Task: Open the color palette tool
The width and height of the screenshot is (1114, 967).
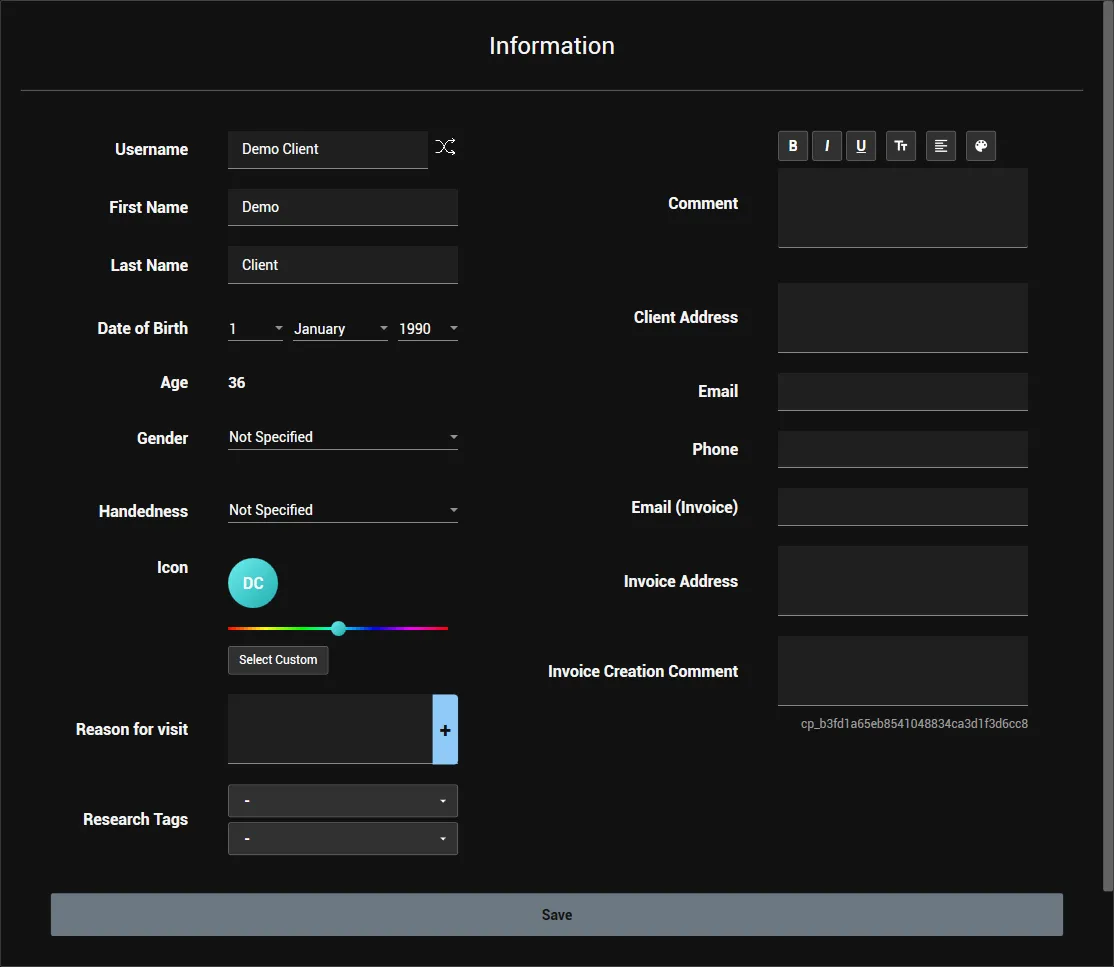Action: point(981,146)
